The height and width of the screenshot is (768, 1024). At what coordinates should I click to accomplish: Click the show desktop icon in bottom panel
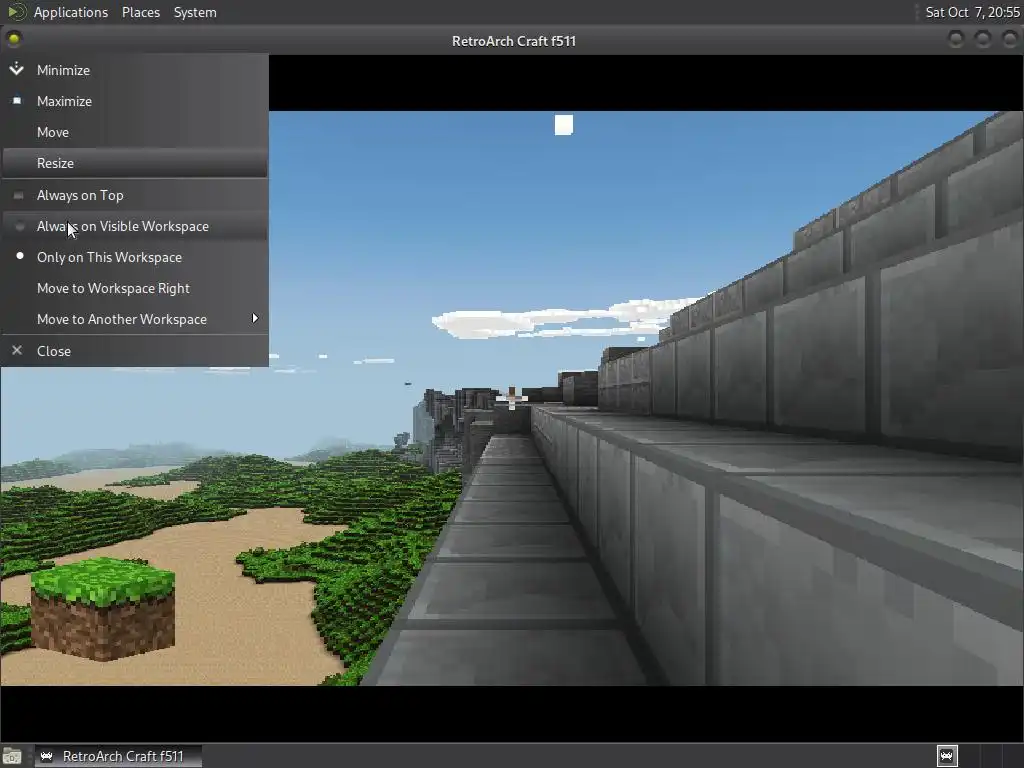pyautogui.click(x=12, y=757)
